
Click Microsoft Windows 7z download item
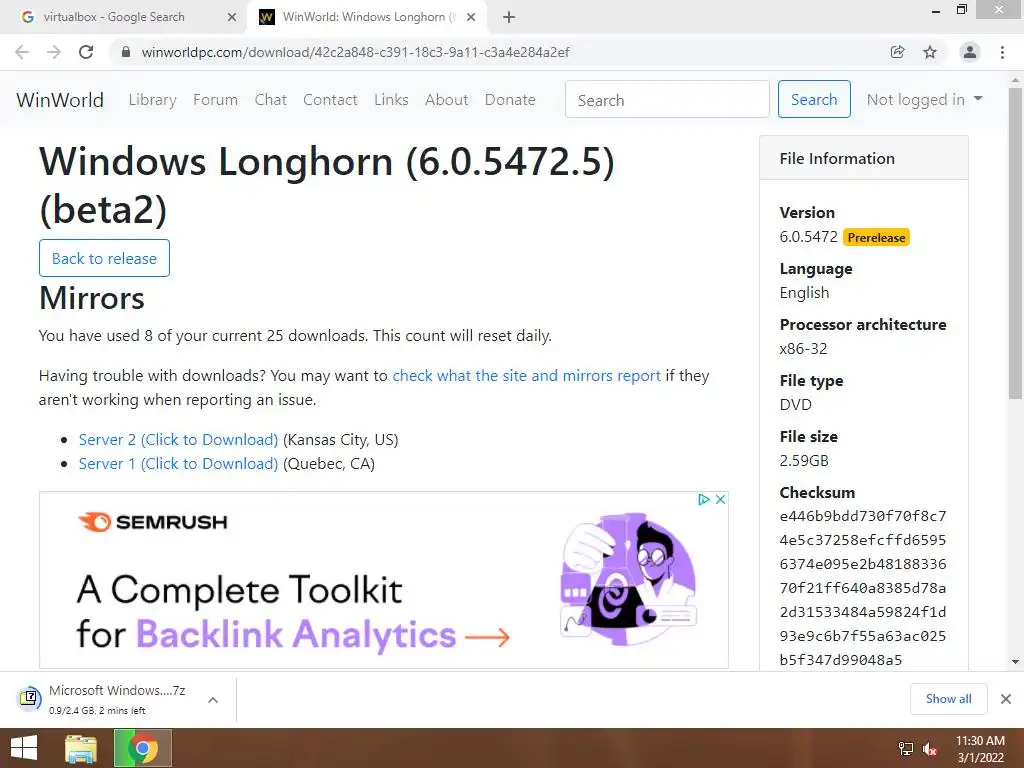118,699
